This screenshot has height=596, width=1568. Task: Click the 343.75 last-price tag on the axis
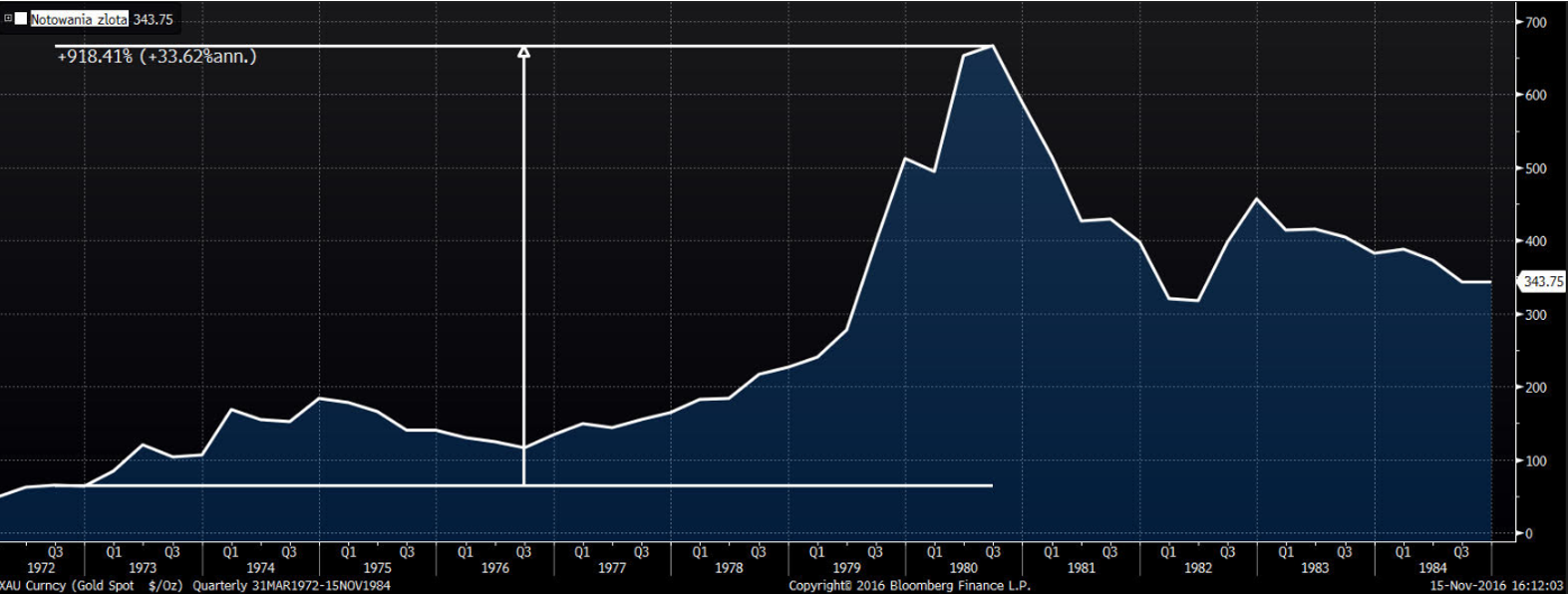1542,282
